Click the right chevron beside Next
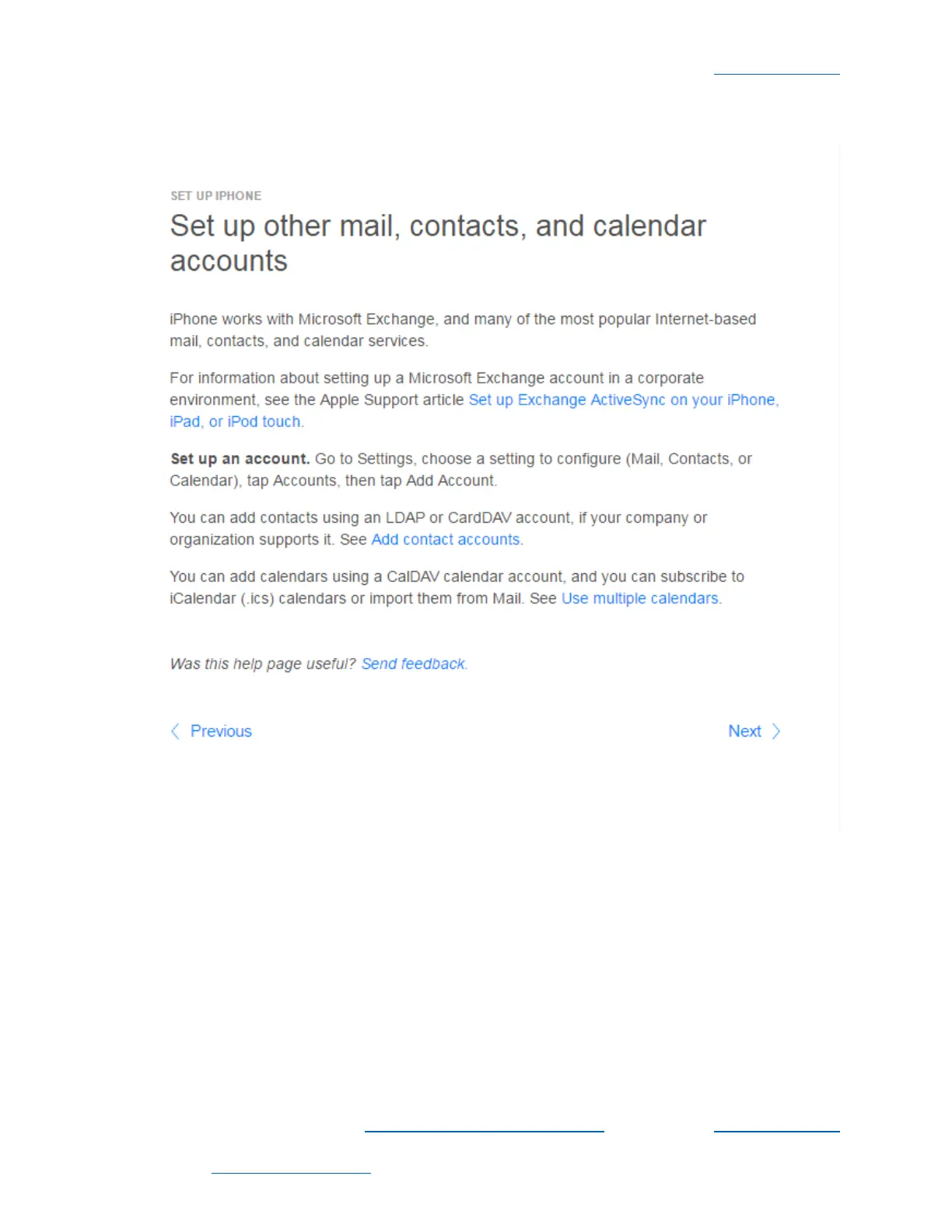952x1232 pixels. [775, 731]
